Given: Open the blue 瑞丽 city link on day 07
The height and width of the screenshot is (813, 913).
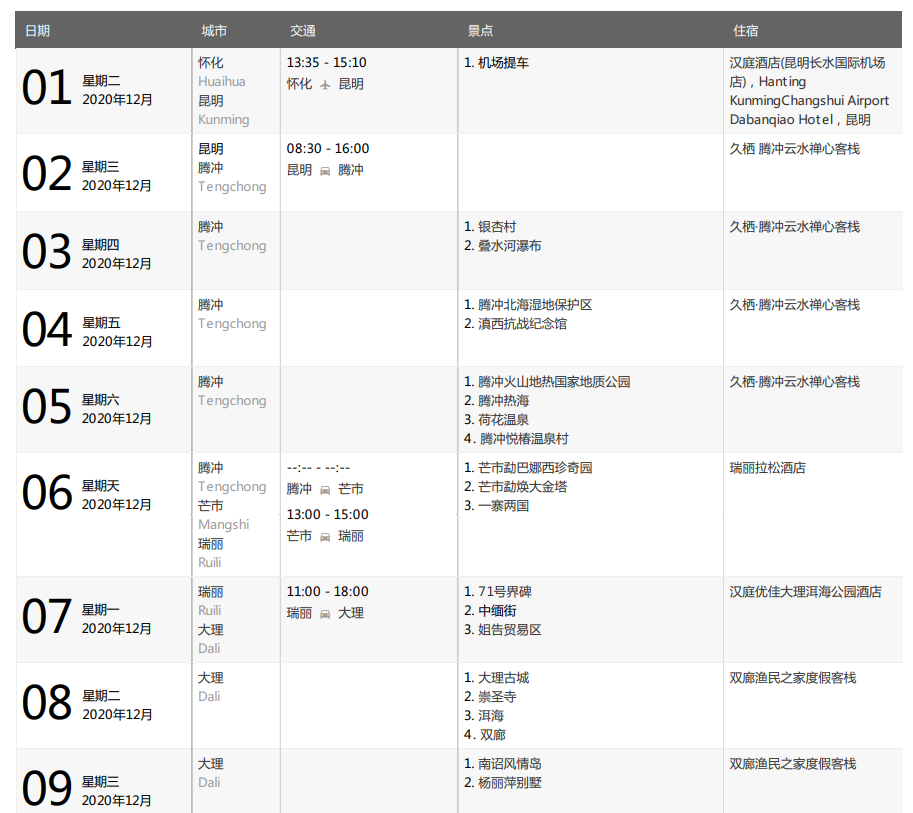Looking at the screenshot, I should point(211,592).
